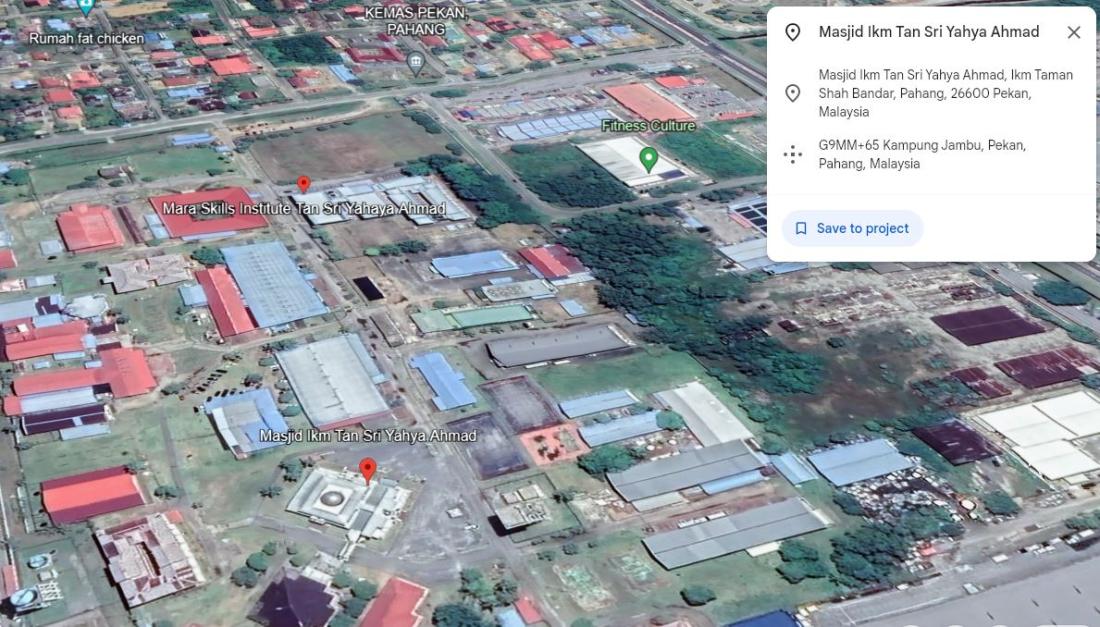Image resolution: width=1100 pixels, height=627 pixels.
Task: Save the place to project
Action: coord(852,229)
